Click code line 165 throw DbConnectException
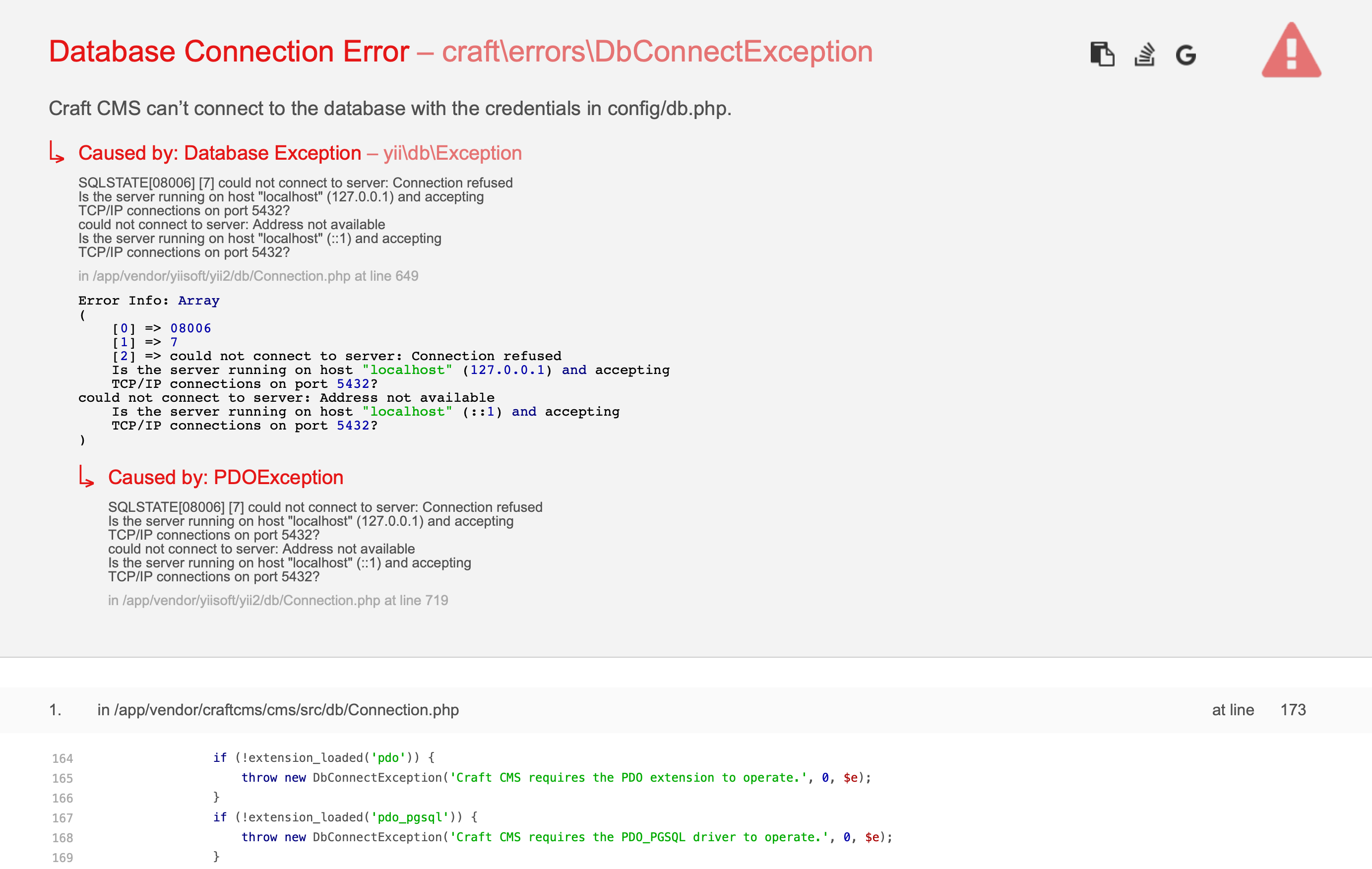The height and width of the screenshot is (869, 1372). click(x=556, y=777)
